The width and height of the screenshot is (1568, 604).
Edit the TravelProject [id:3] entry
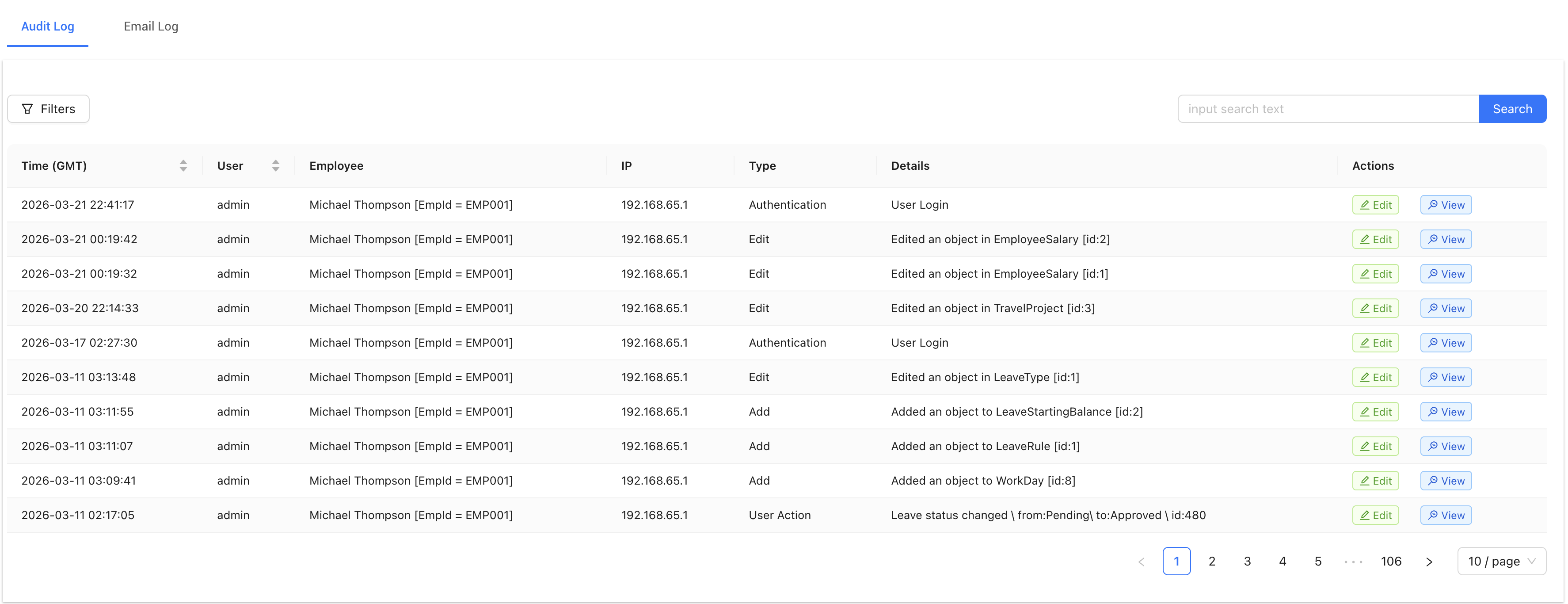click(x=1375, y=307)
